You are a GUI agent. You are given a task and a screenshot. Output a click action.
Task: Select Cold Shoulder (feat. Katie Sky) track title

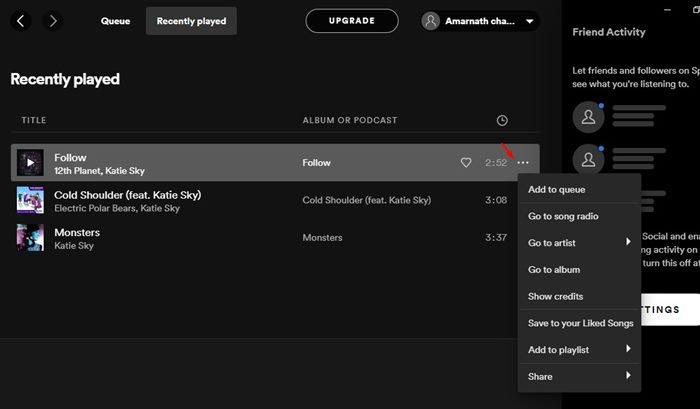(x=128, y=195)
